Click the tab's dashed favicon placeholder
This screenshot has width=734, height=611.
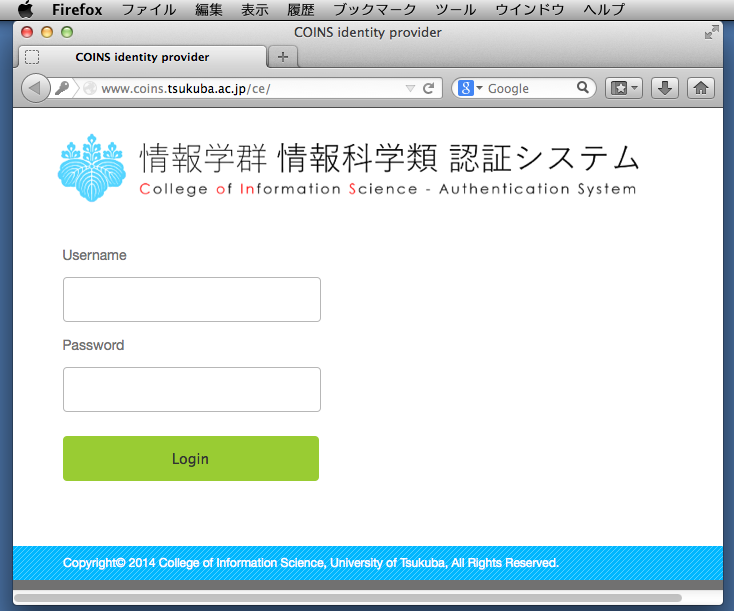[32, 57]
